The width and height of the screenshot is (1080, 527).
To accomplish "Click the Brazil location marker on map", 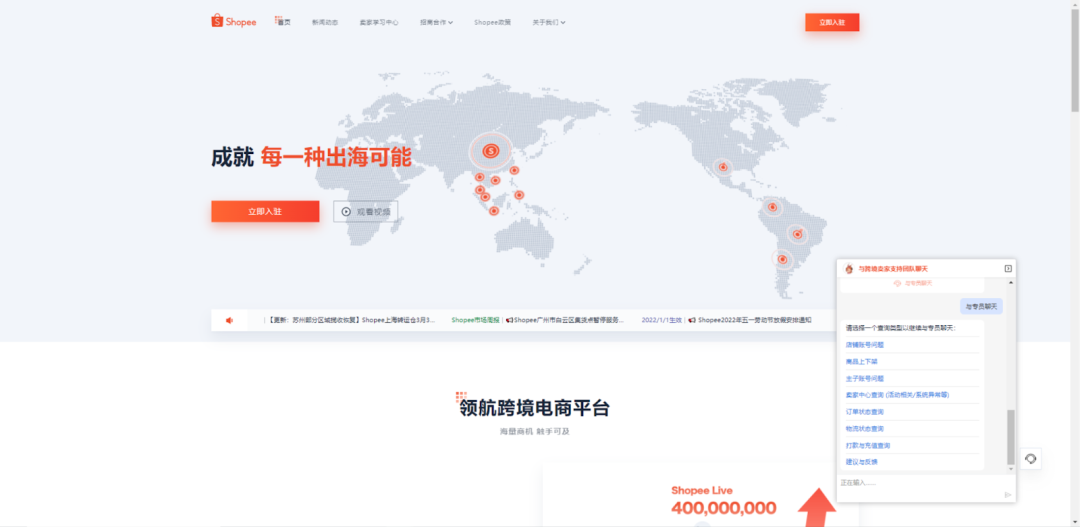I will click(x=797, y=234).
